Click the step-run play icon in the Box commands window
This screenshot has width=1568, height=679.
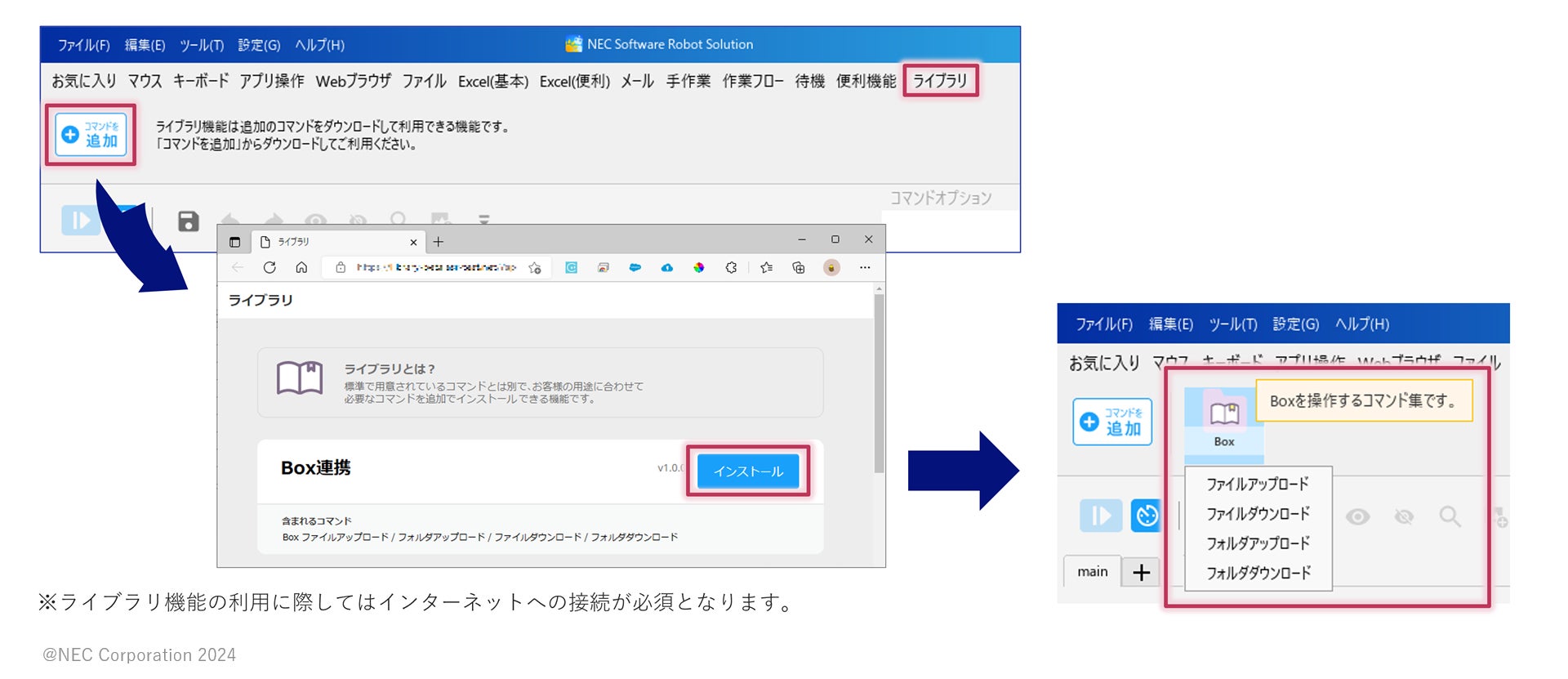[1101, 516]
